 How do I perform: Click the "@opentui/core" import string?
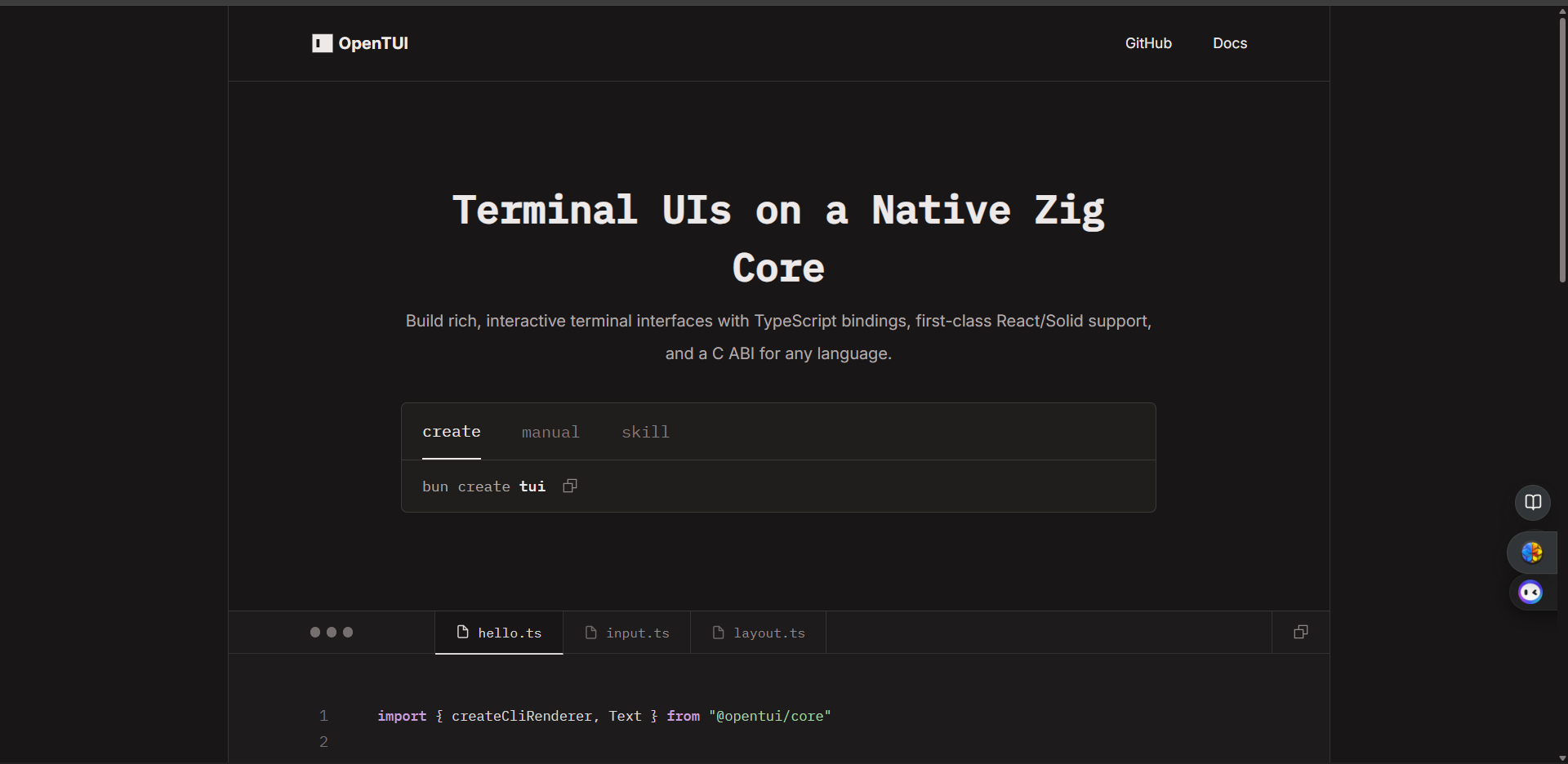click(770, 716)
